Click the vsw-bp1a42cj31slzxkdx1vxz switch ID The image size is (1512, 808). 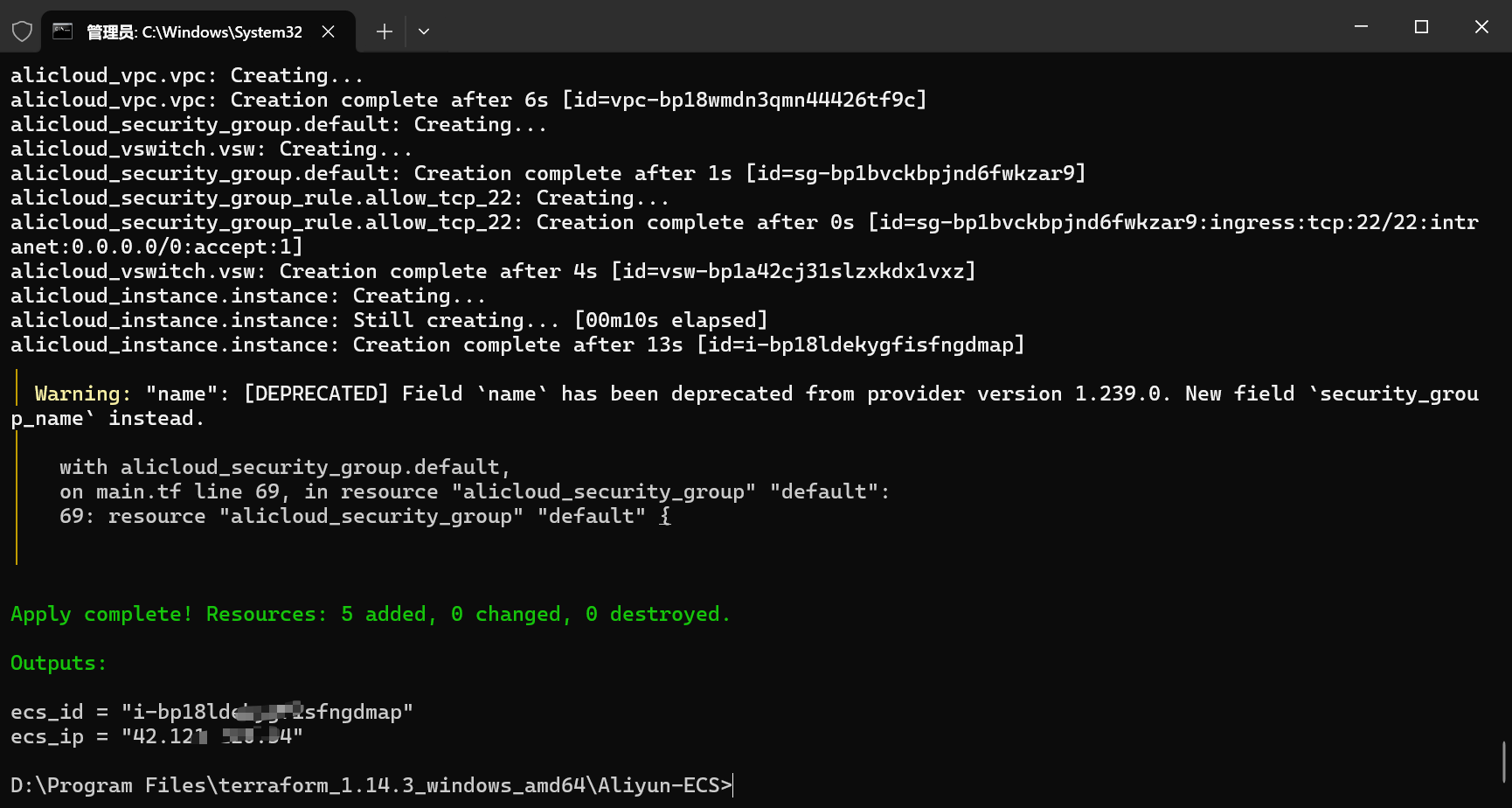pyautogui.click(x=793, y=271)
